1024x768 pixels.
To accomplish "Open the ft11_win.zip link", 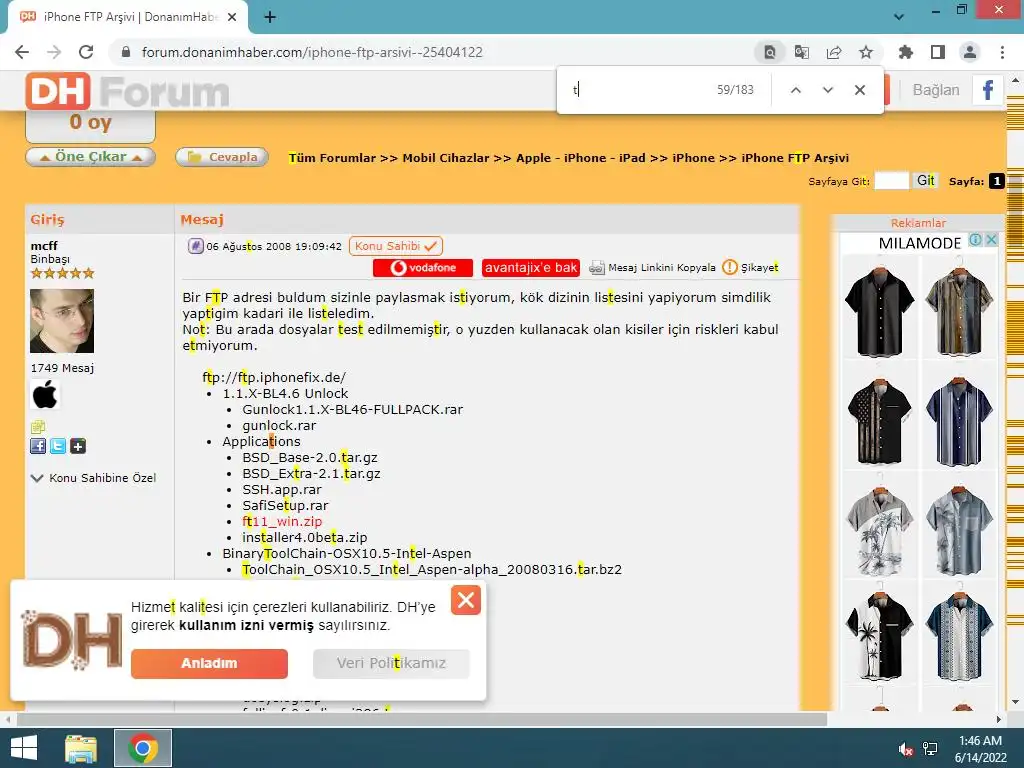I will [282, 521].
